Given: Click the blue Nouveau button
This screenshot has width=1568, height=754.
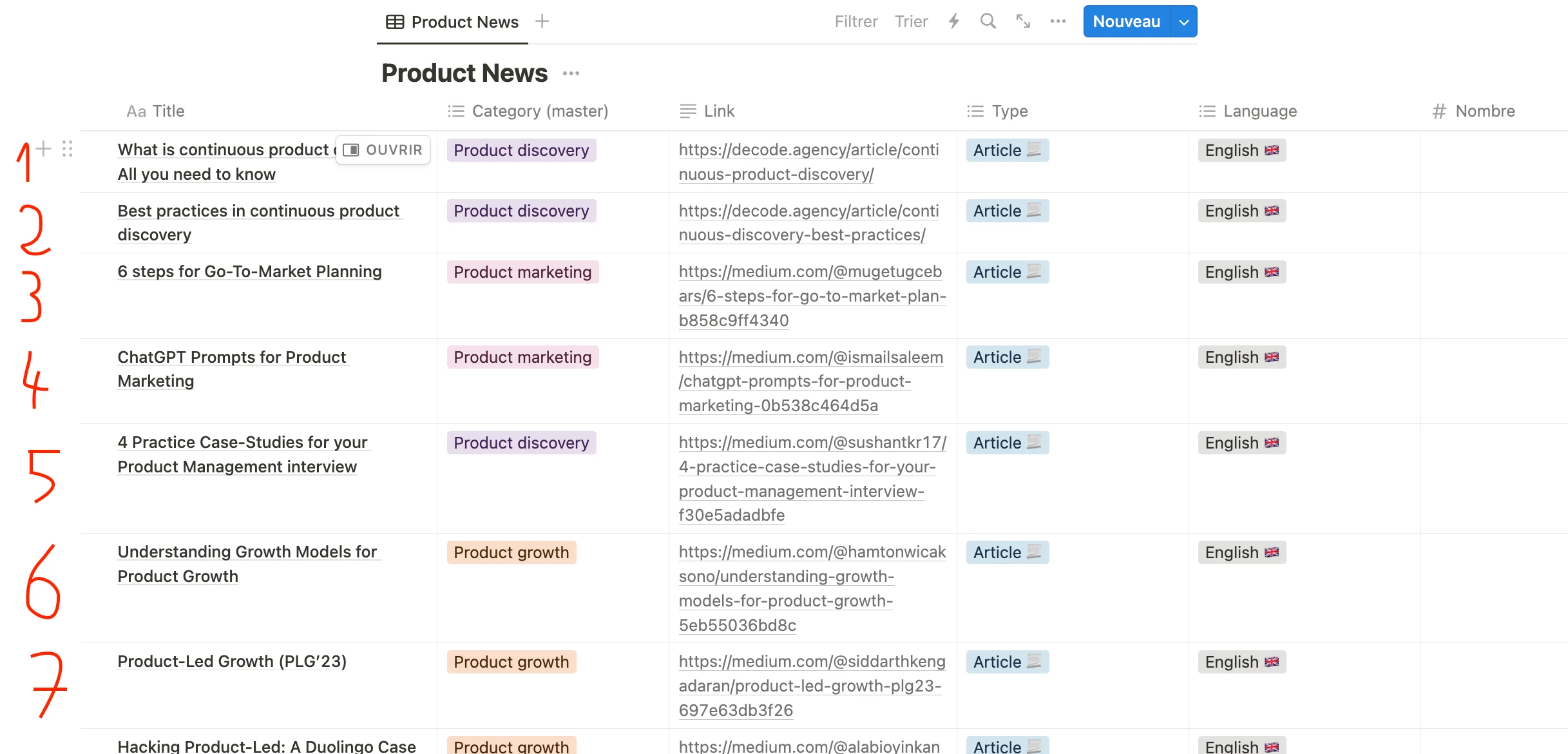Looking at the screenshot, I should (1126, 22).
